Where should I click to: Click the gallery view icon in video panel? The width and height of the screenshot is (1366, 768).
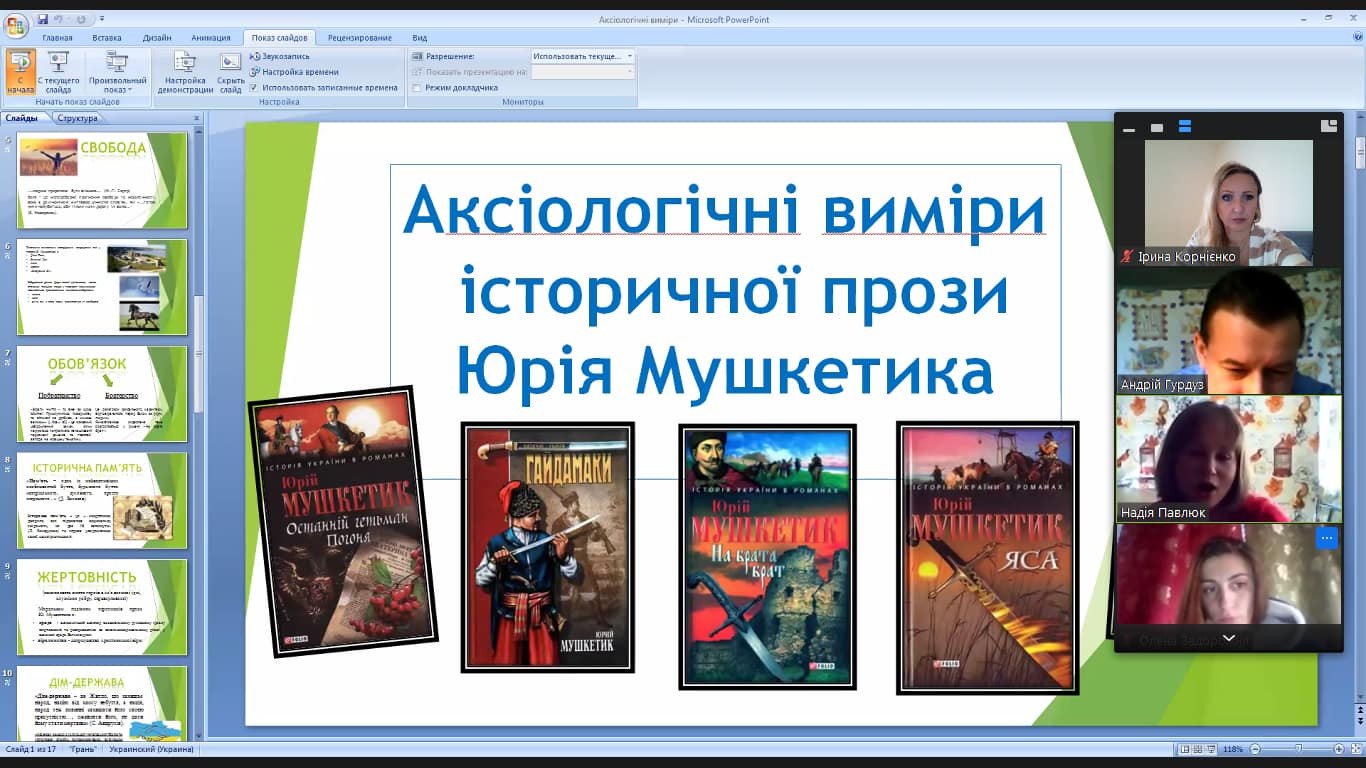point(1328,126)
